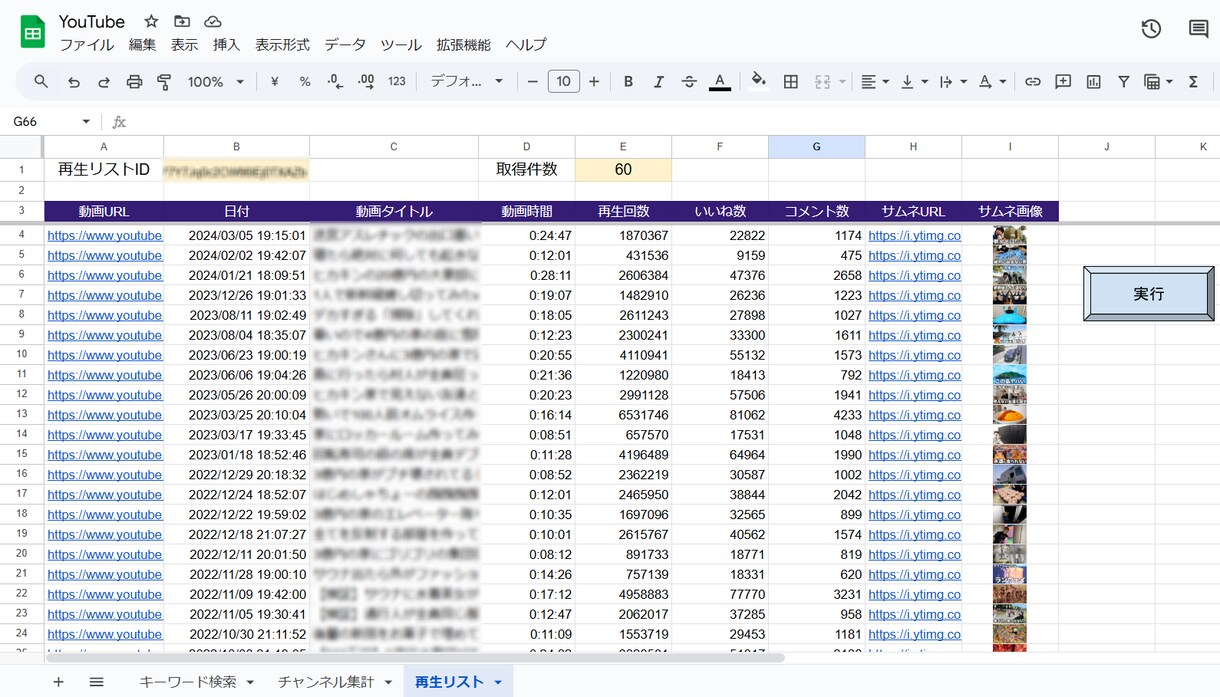Open text wrapping dropdown
1220x697 pixels.
(x=953, y=82)
